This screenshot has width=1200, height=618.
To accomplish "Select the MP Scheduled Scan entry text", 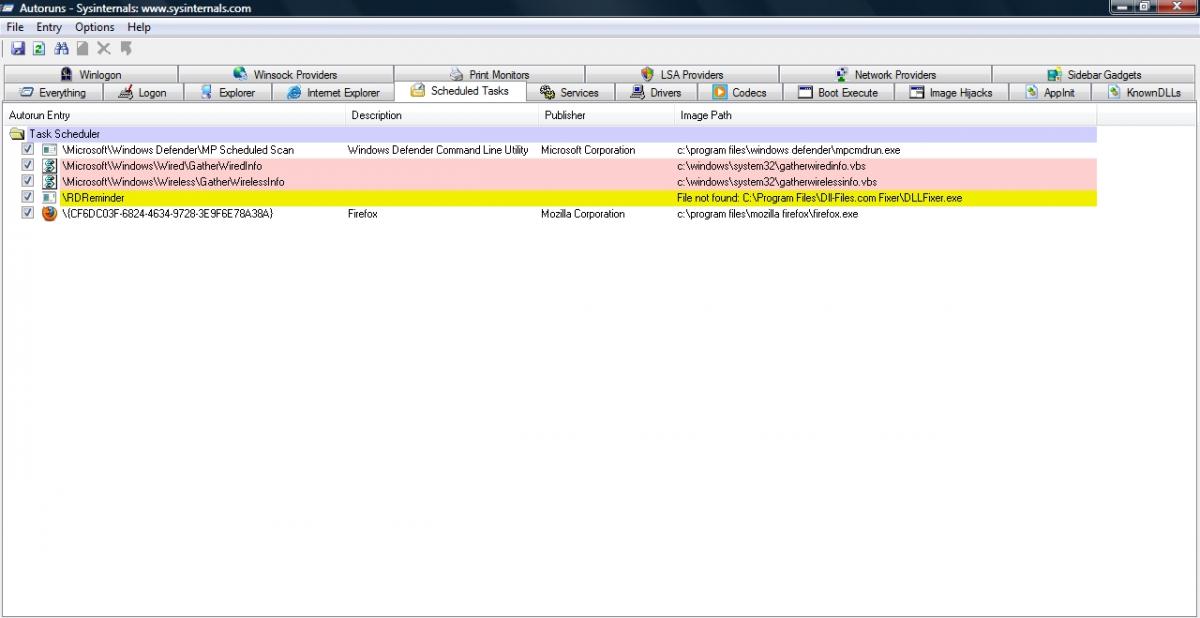I will tap(178, 150).
